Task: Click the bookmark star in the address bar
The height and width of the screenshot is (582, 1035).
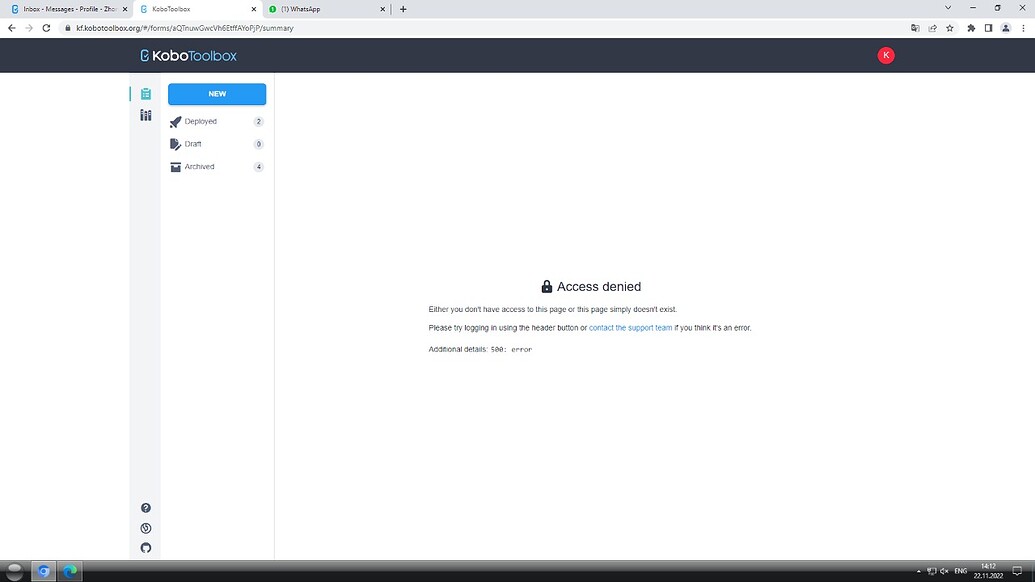Action: (x=949, y=28)
